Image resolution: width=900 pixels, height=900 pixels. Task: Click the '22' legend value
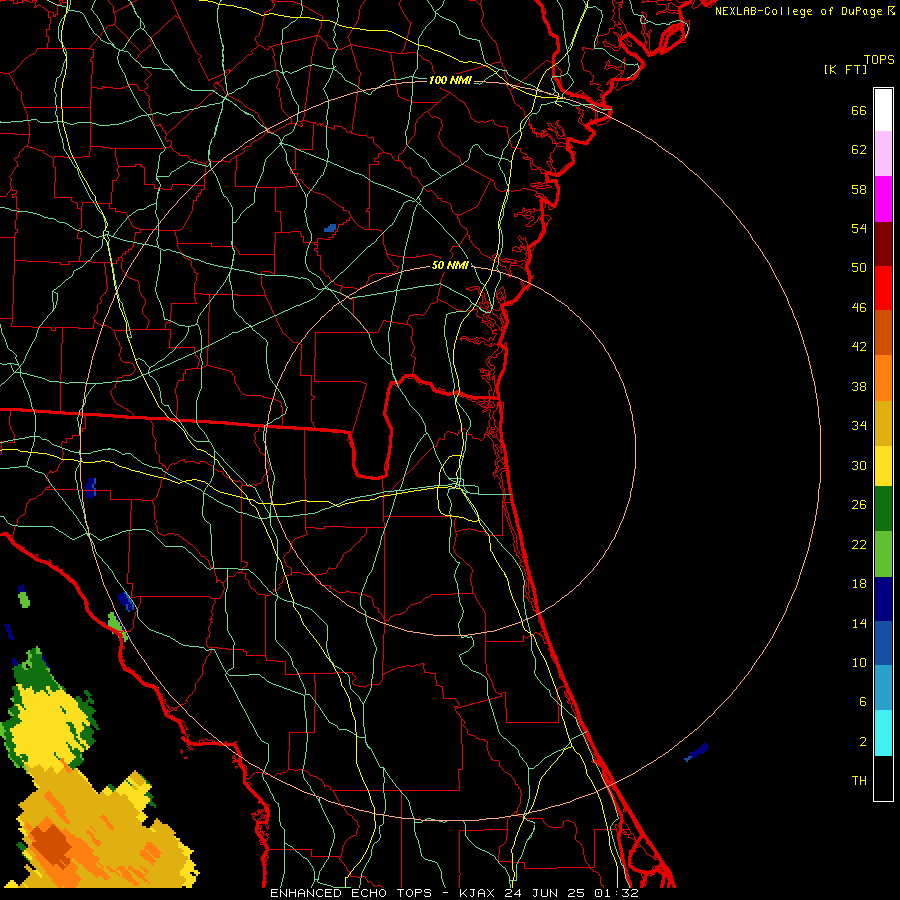859,544
